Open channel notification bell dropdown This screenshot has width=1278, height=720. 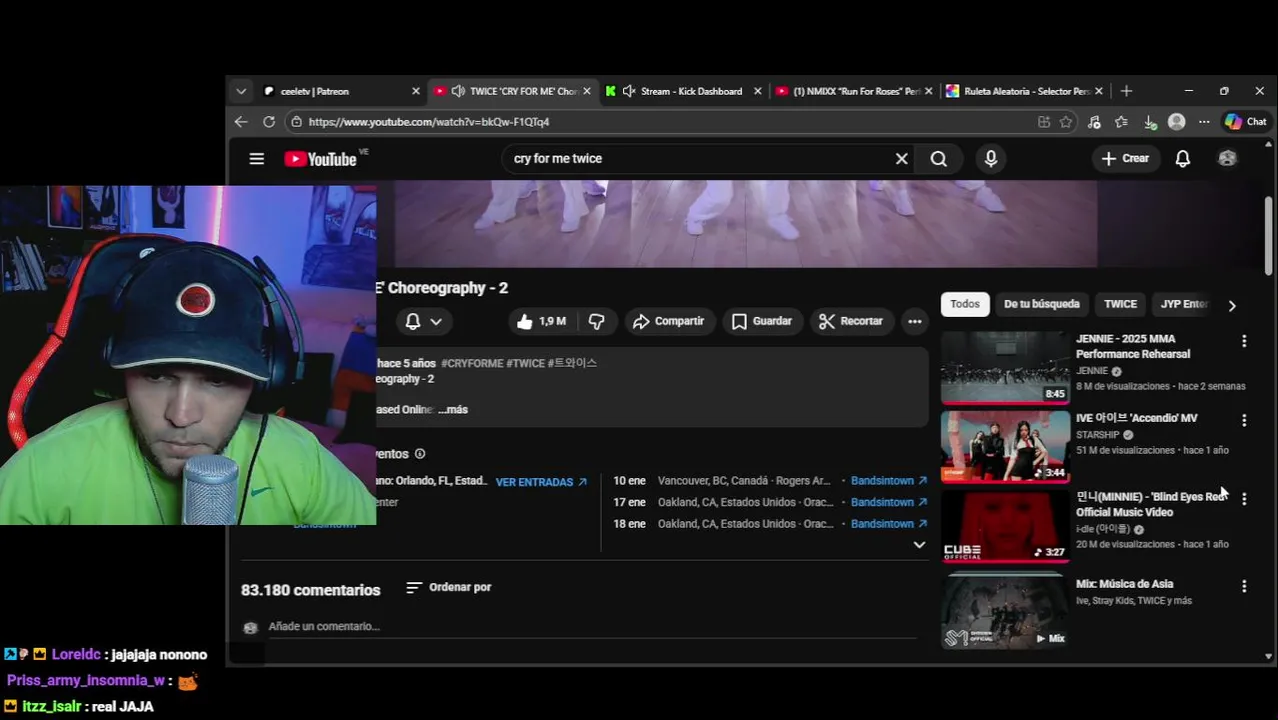tap(423, 321)
